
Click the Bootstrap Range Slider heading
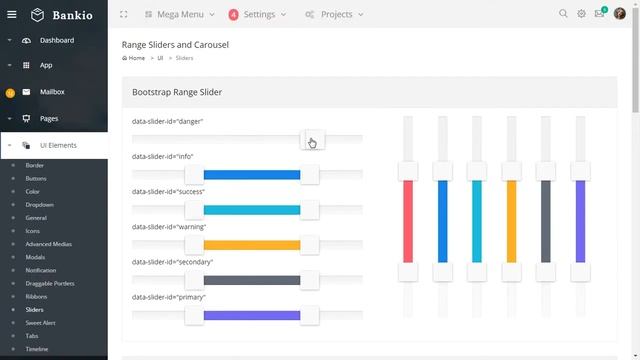point(177,92)
